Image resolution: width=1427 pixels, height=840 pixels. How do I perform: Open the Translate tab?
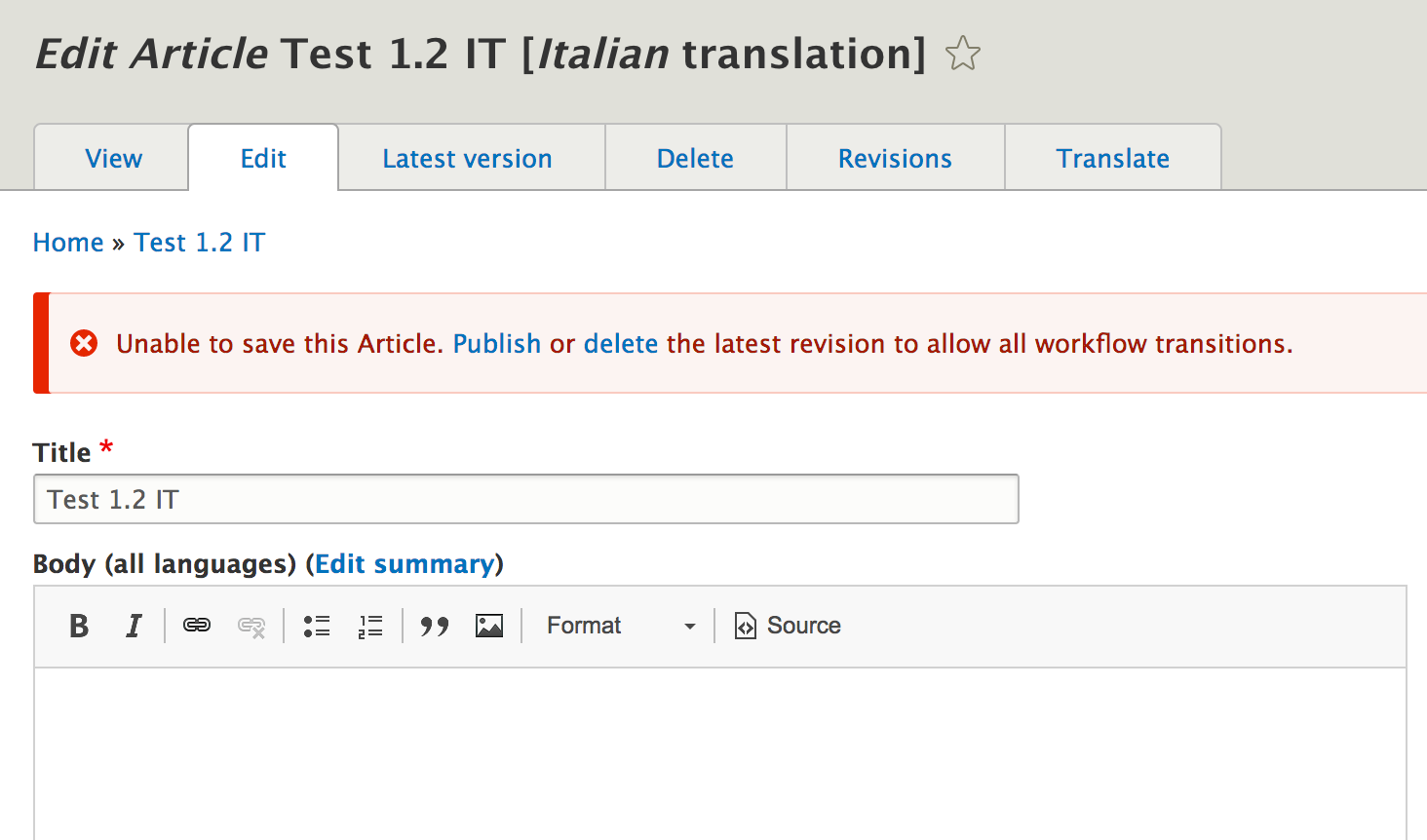[x=1112, y=157]
